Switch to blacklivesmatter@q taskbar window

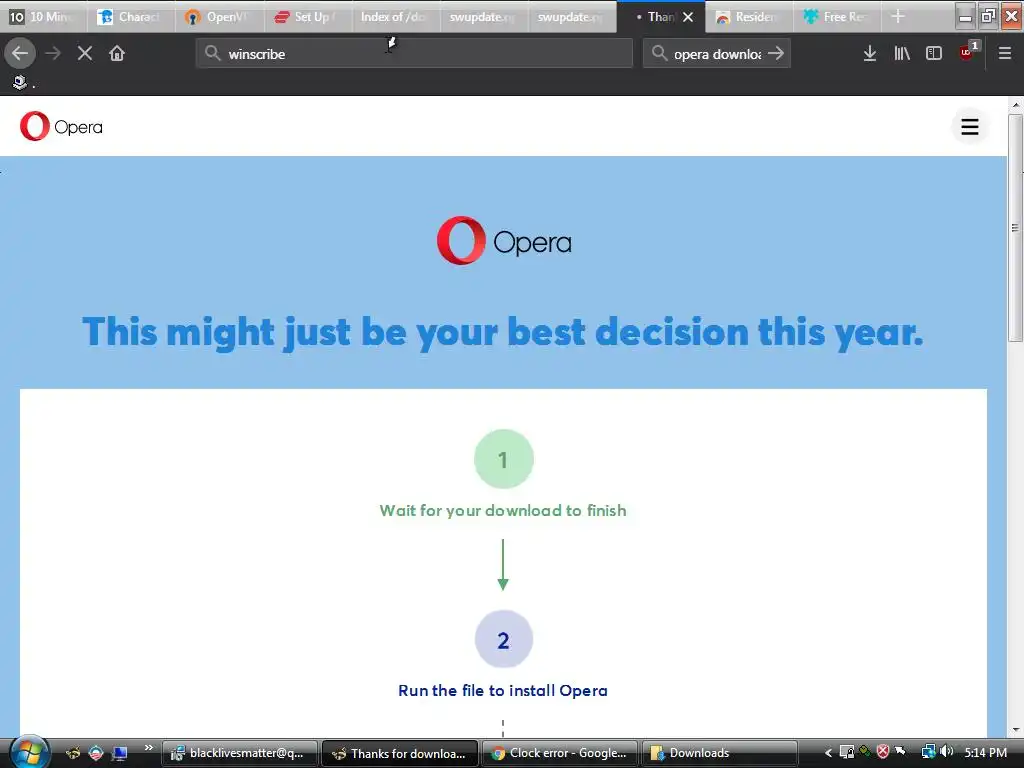[x=240, y=753]
